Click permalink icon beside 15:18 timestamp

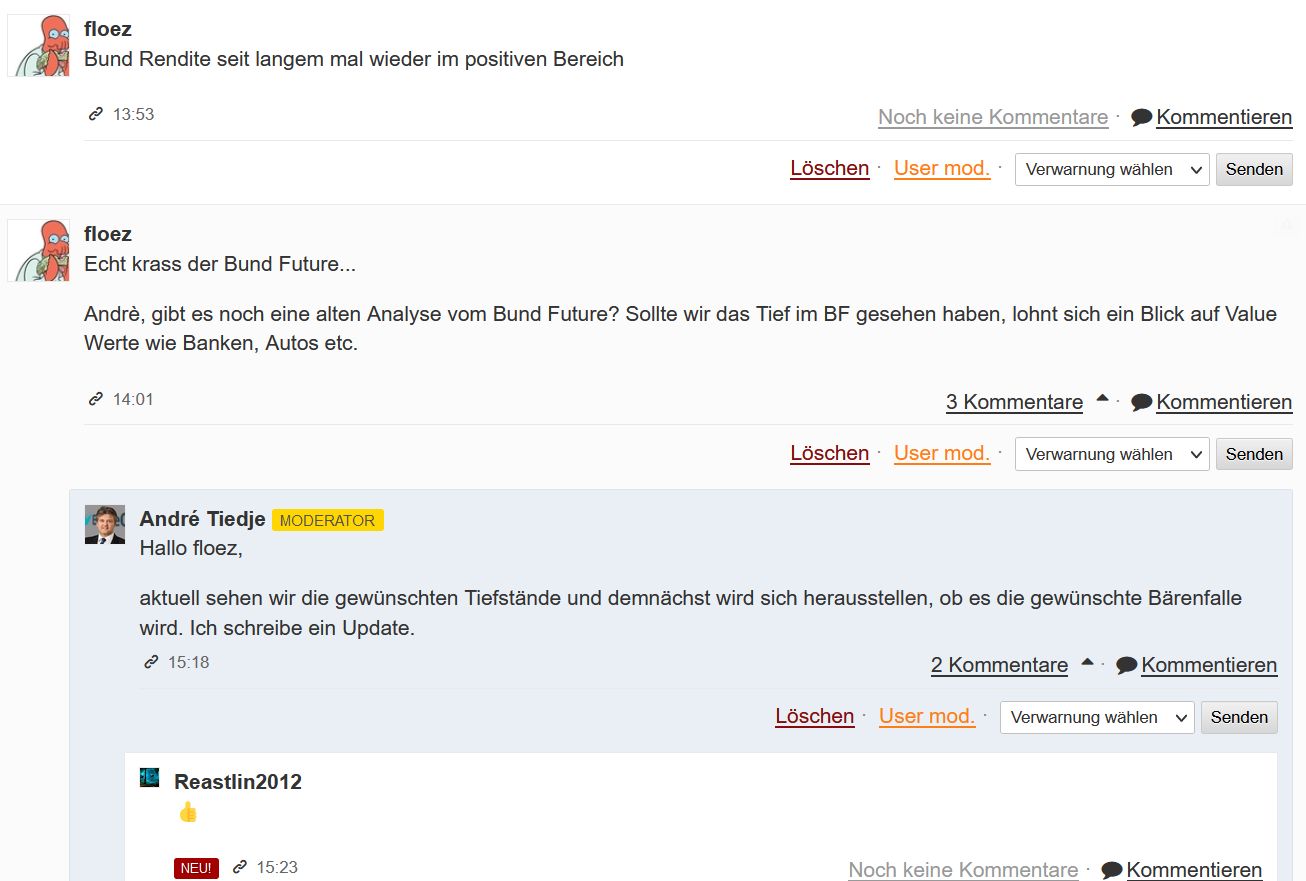(x=151, y=662)
